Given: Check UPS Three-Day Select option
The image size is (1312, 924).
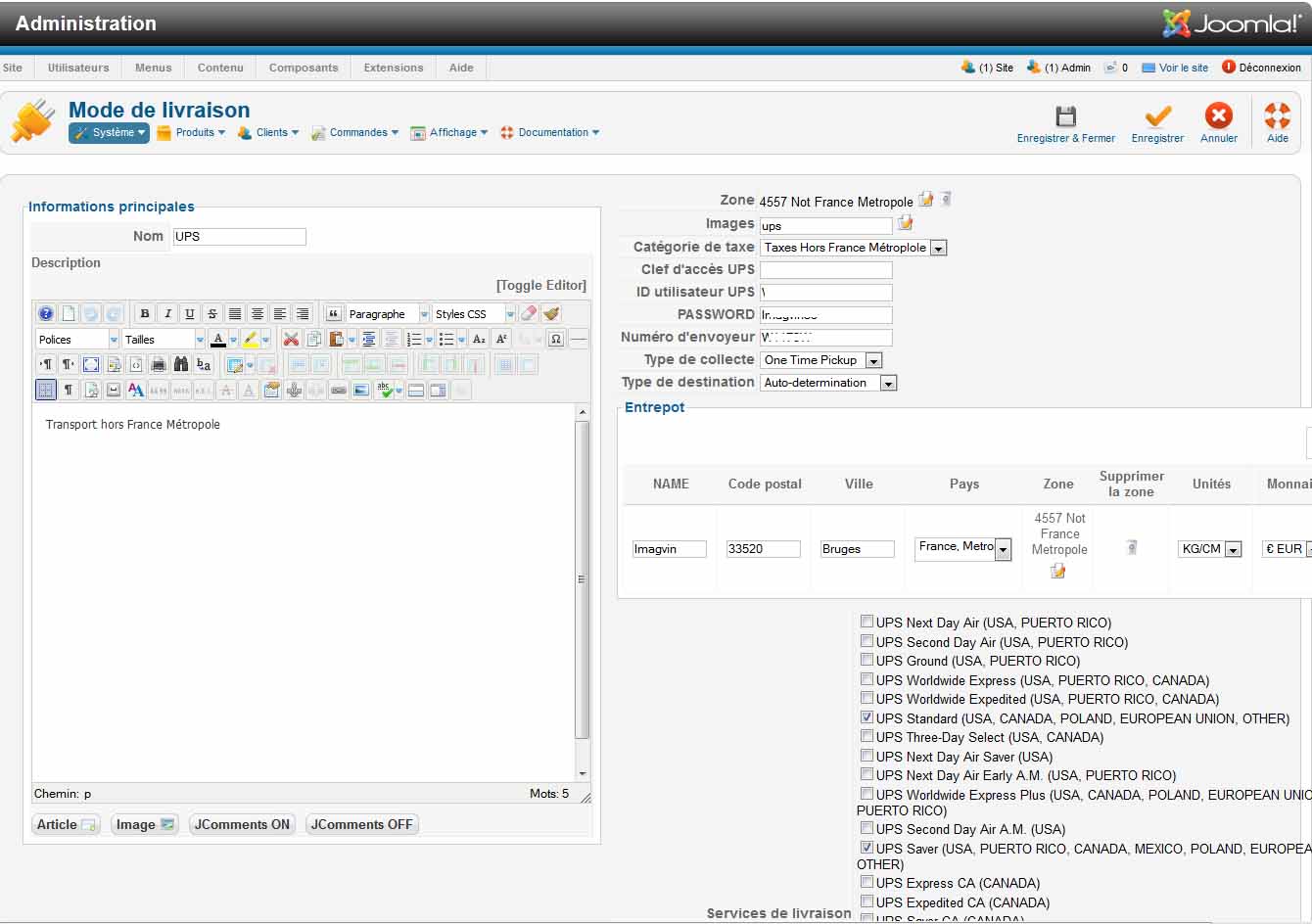Looking at the screenshot, I should coord(867,736).
